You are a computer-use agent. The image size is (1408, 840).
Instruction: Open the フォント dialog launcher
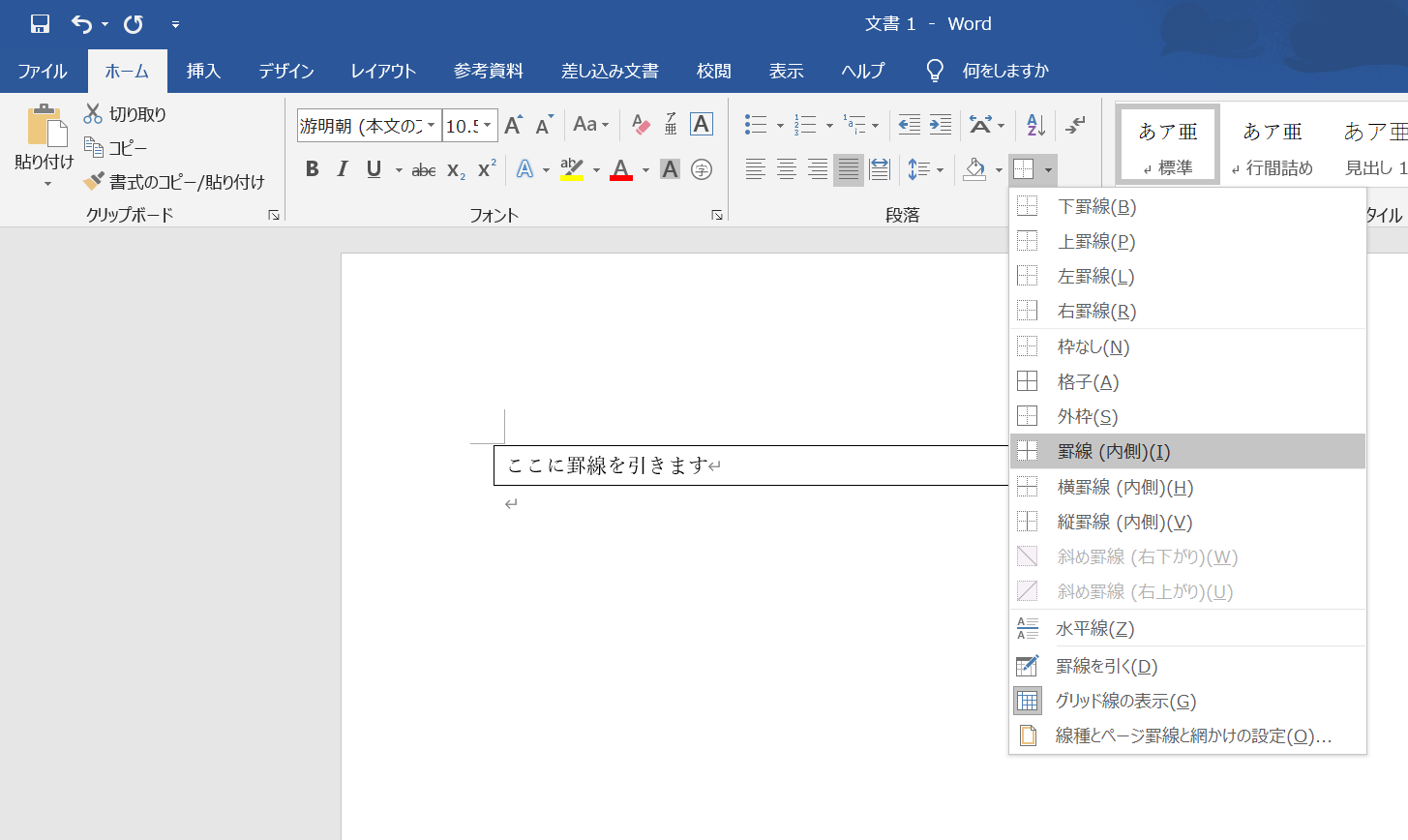click(x=717, y=215)
